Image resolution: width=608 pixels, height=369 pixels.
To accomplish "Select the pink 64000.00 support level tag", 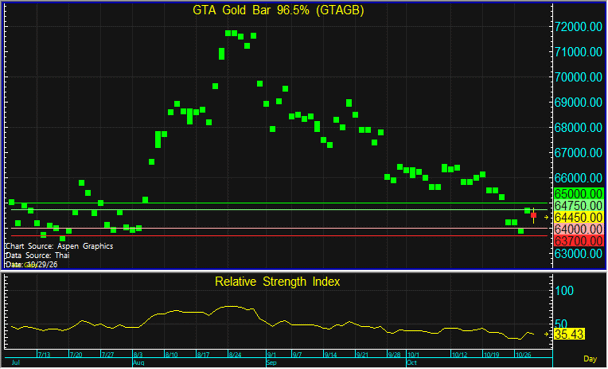I will 579,229.
